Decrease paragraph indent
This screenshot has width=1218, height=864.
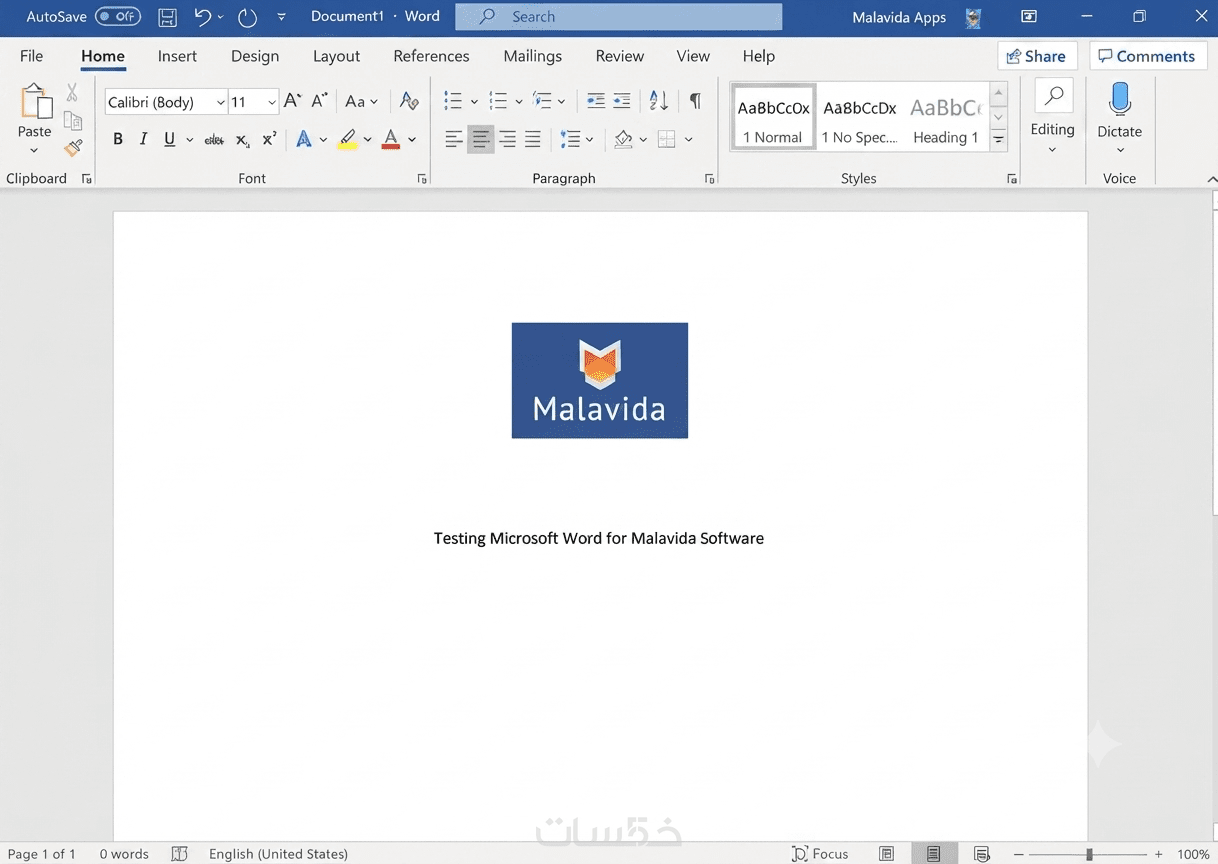(x=595, y=101)
